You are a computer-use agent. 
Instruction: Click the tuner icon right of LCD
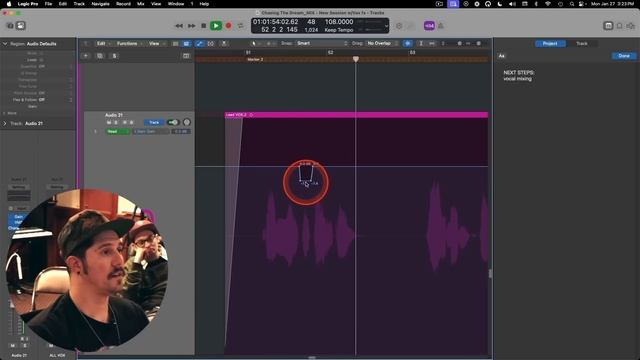click(399, 26)
